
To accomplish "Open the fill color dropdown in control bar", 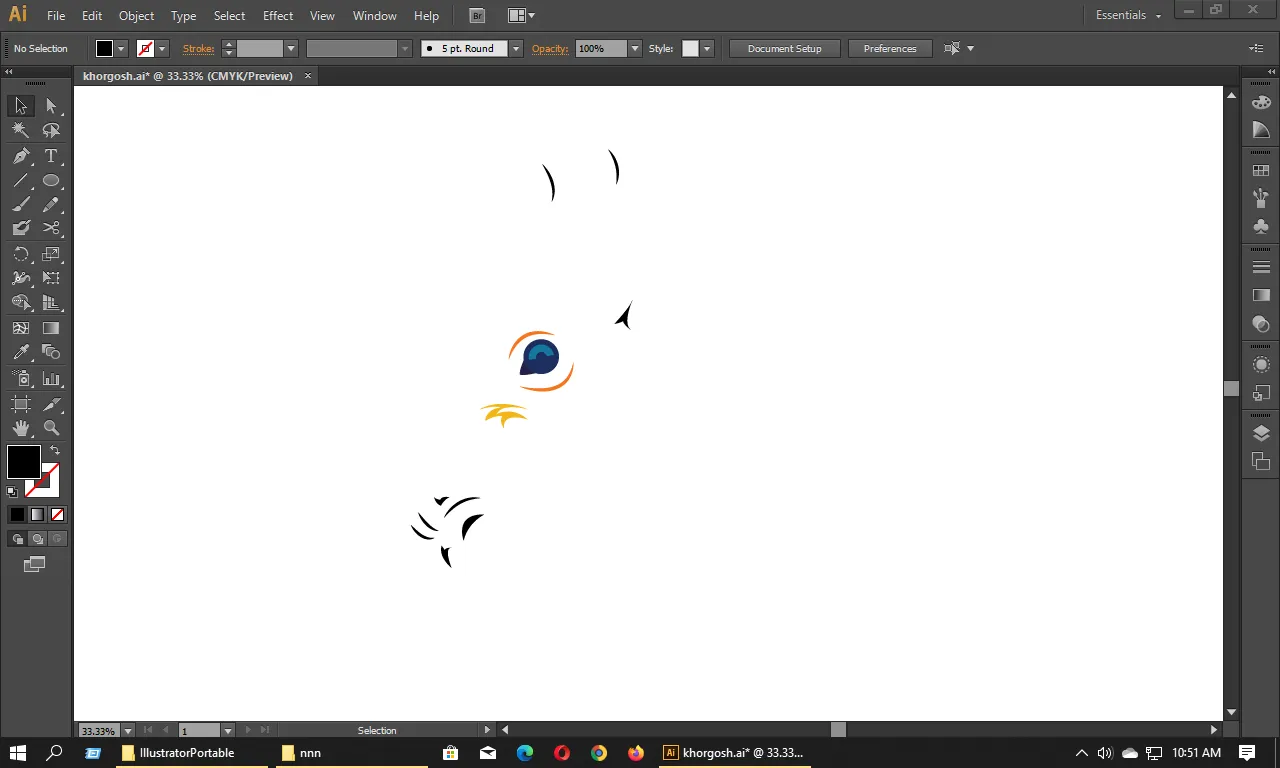I will click(122, 48).
